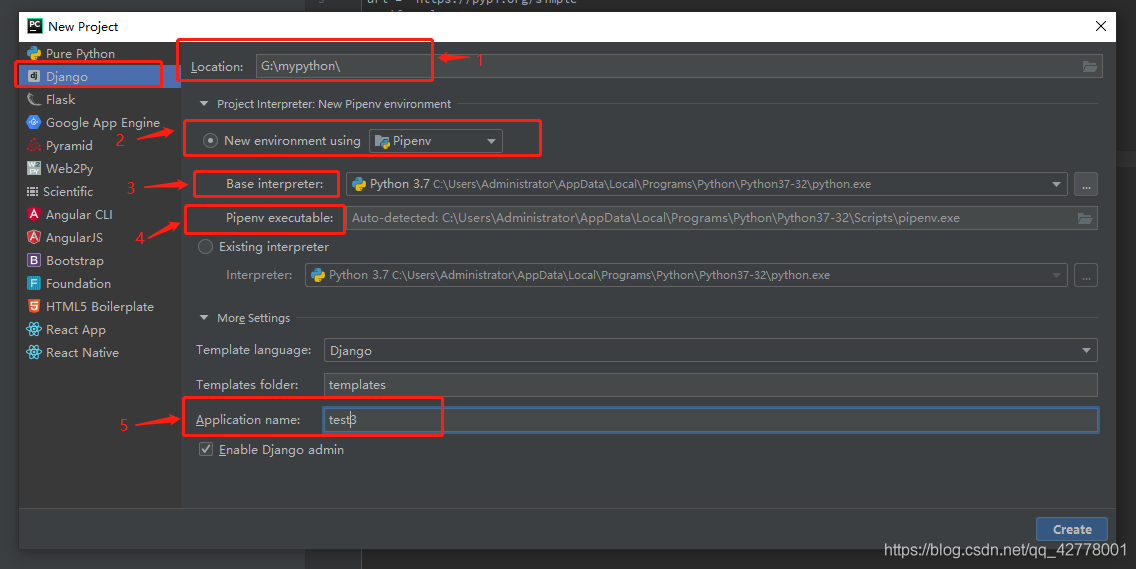1136x569 pixels.
Task: Collapse the Project Interpreter section
Action: (x=204, y=104)
